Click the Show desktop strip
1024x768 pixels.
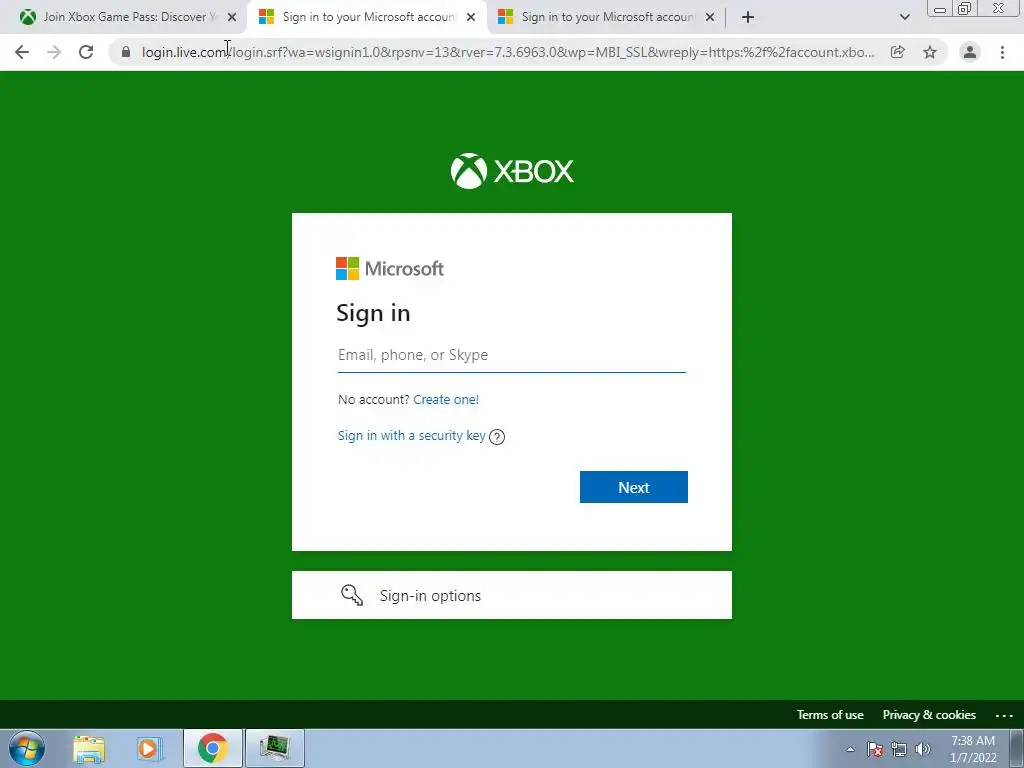[x=1016, y=748]
